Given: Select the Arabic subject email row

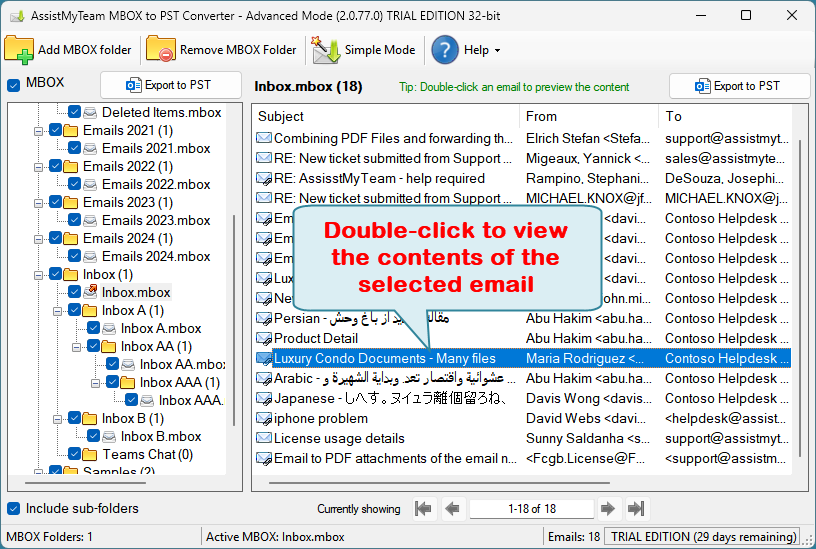Looking at the screenshot, I should (x=522, y=378).
